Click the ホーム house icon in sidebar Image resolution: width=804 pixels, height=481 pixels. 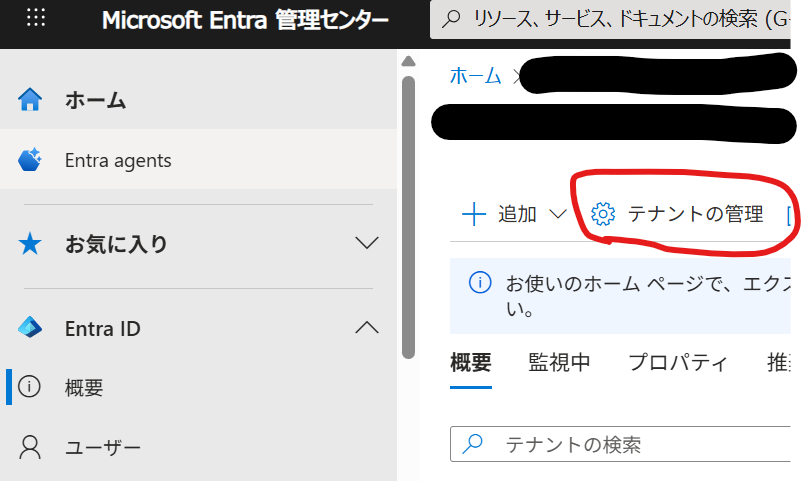point(30,100)
